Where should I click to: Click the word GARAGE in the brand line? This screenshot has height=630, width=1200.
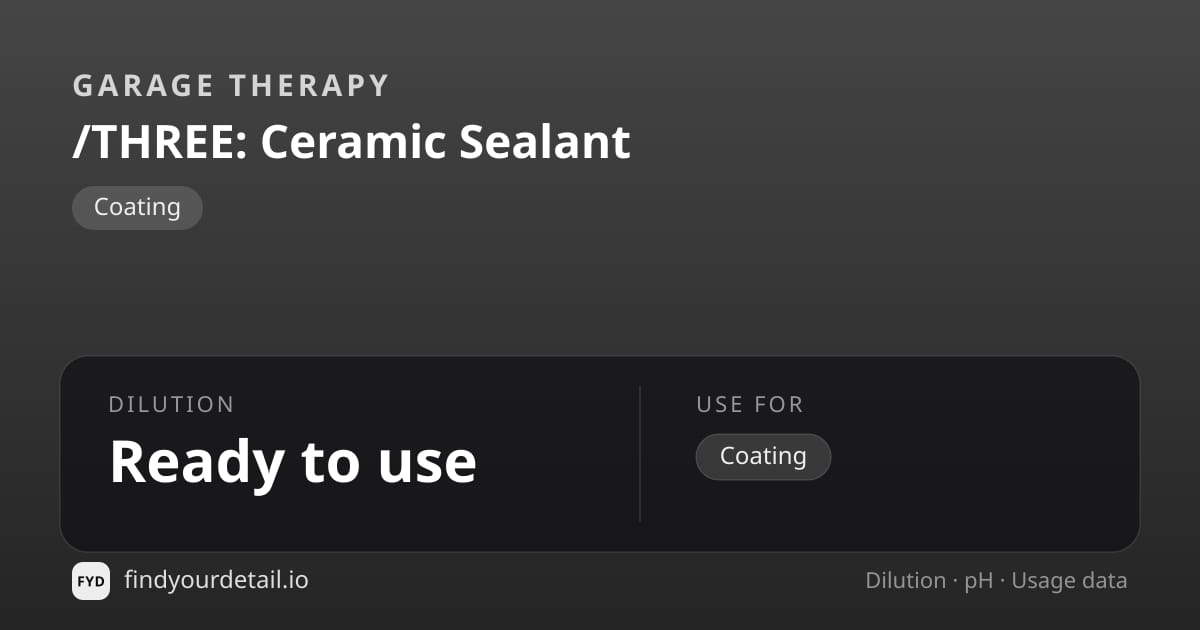point(144,86)
